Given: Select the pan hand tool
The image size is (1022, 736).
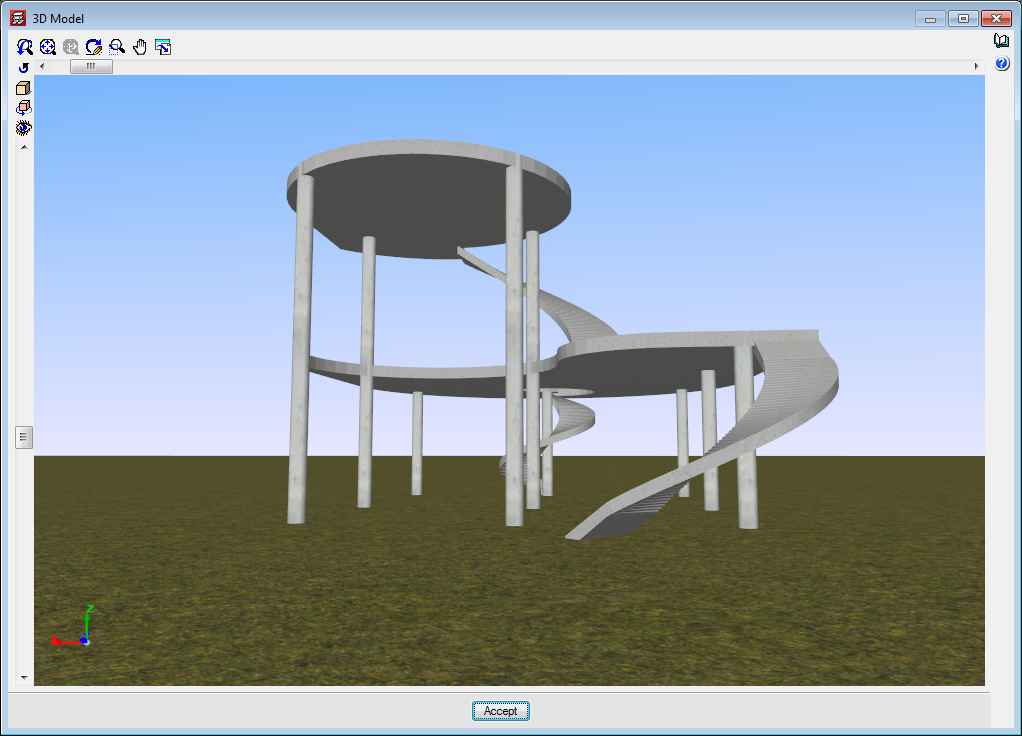Looking at the screenshot, I should (x=140, y=47).
